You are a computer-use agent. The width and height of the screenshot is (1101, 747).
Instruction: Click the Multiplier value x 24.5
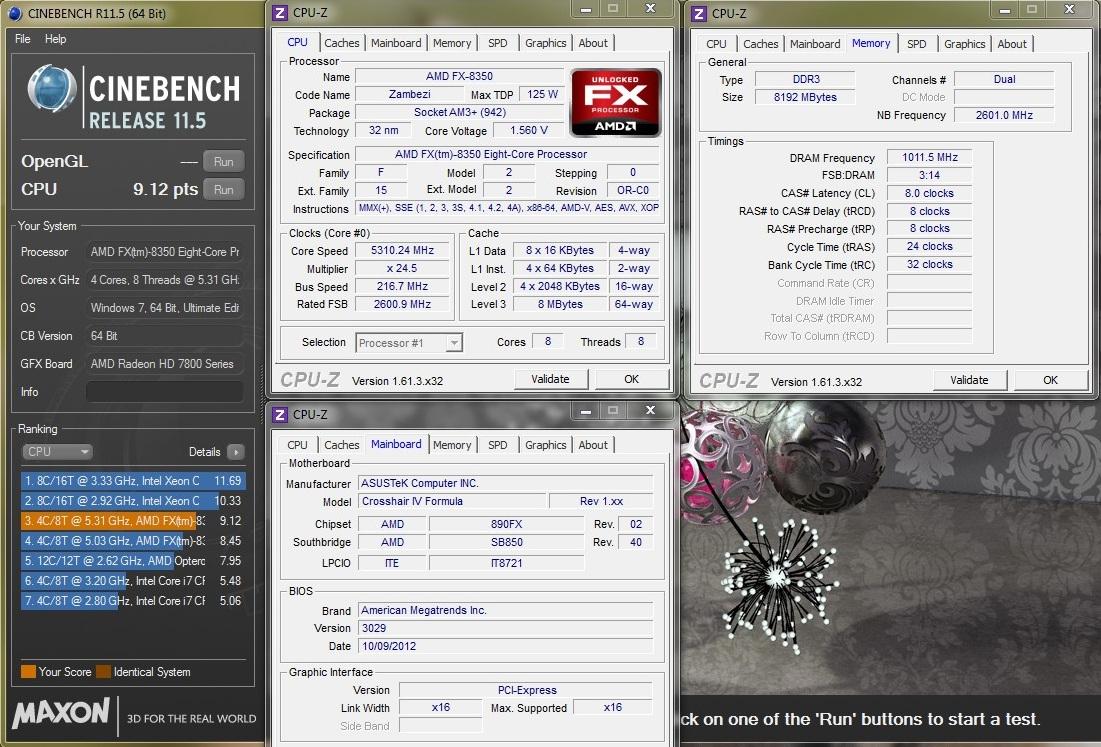click(402, 268)
